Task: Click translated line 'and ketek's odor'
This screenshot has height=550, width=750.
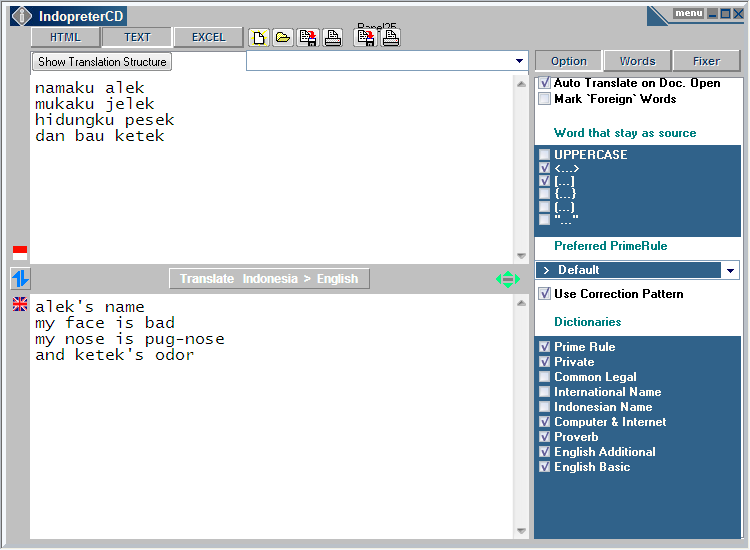Action: [115, 355]
